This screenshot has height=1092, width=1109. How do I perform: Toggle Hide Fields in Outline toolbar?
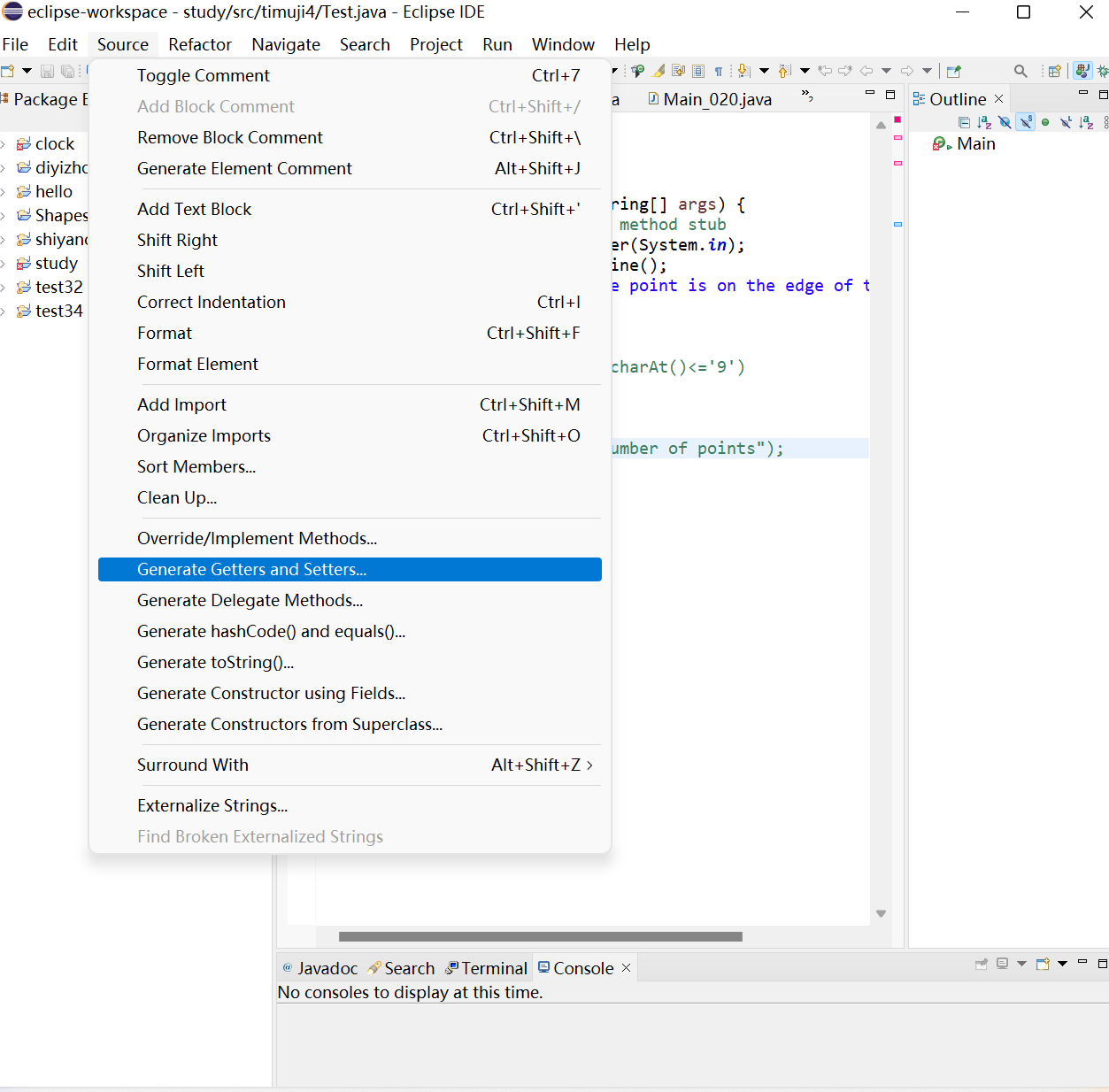[1005, 122]
